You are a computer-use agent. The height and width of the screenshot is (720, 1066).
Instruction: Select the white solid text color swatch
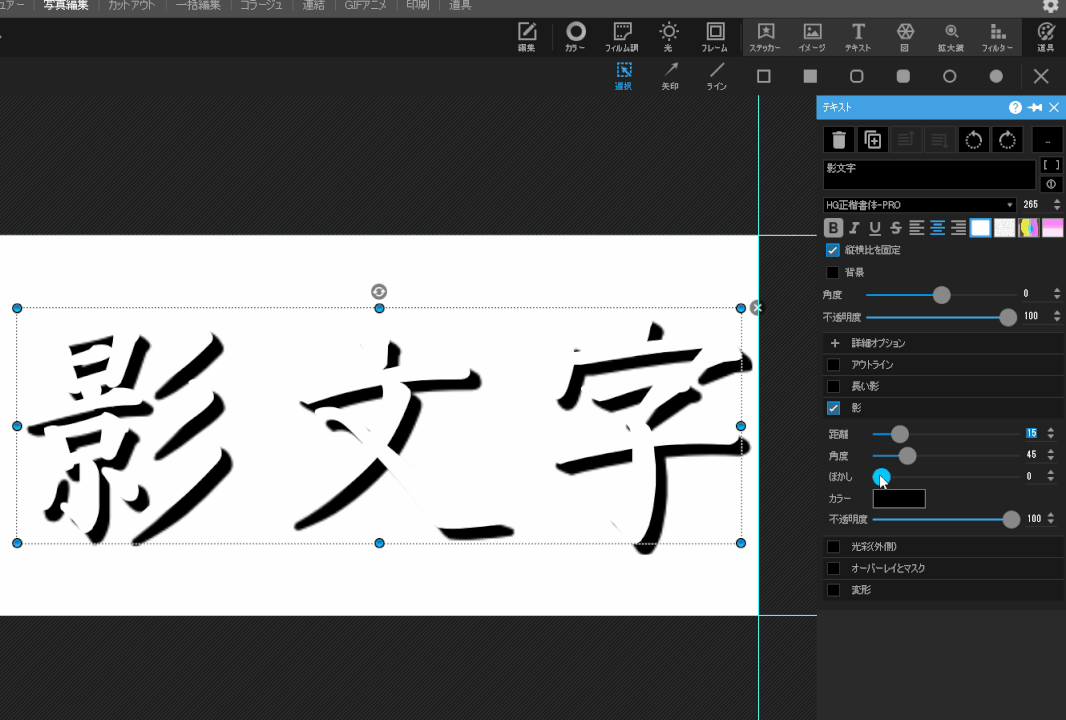tap(980, 228)
